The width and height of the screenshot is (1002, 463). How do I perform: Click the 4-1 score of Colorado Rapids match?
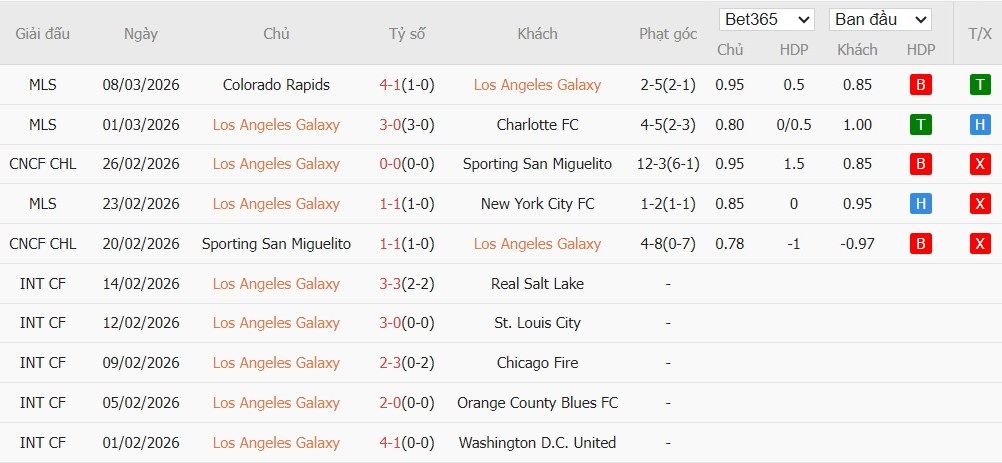(x=390, y=85)
